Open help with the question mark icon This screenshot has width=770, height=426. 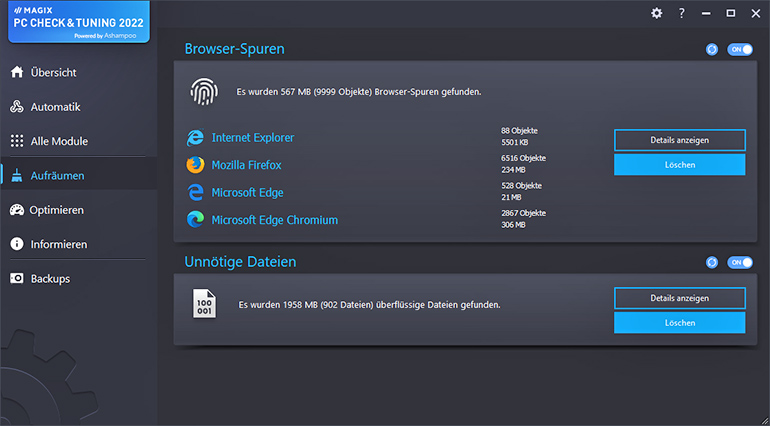(x=682, y=13)
